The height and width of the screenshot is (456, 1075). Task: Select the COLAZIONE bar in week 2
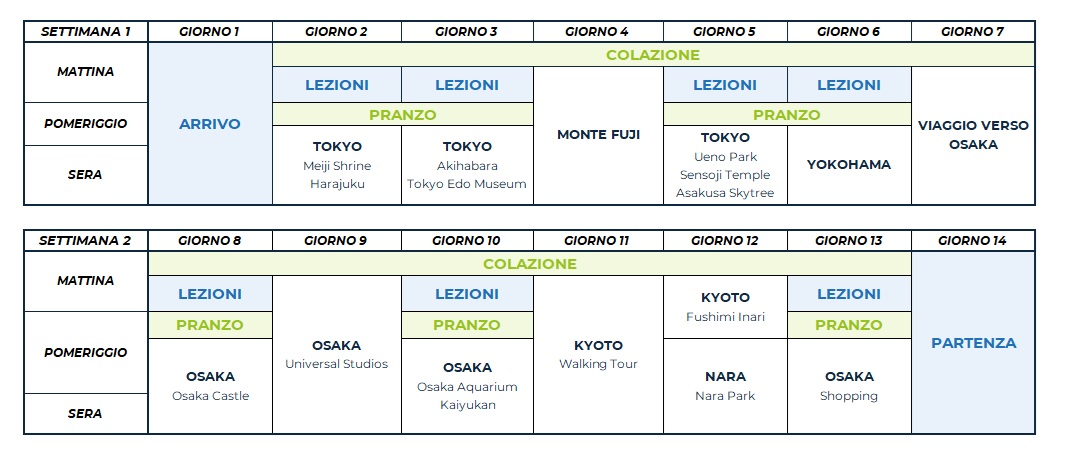pyautogui.click(x=530, y=264)
